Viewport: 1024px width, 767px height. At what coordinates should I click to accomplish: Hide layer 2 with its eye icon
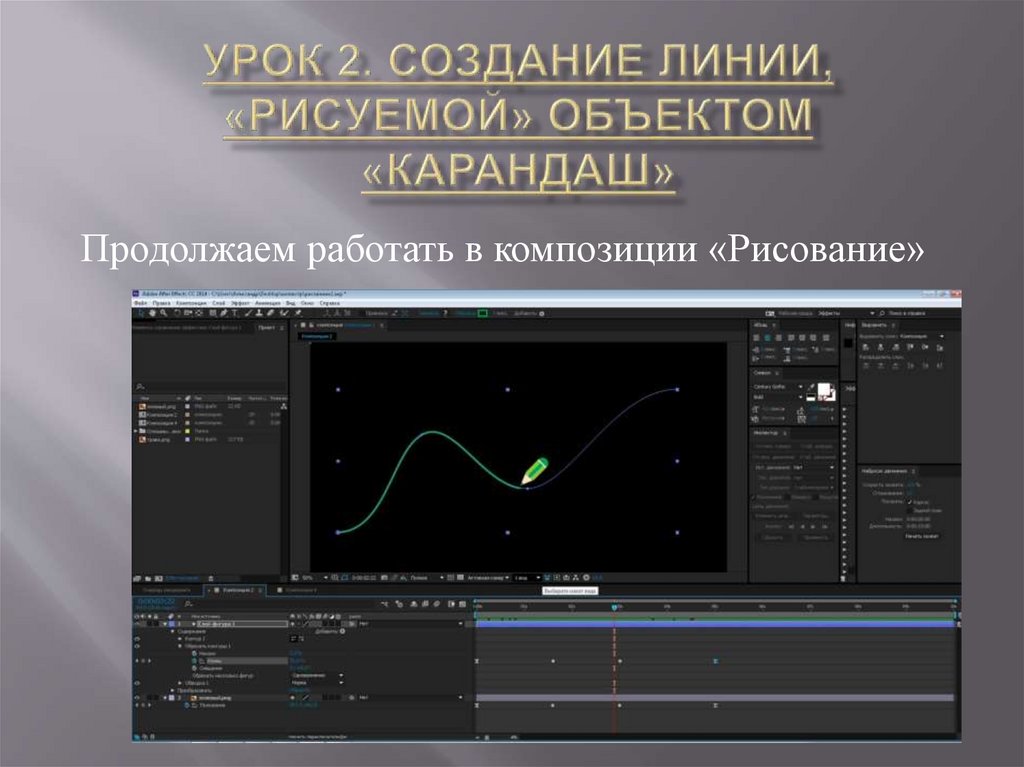136,697
